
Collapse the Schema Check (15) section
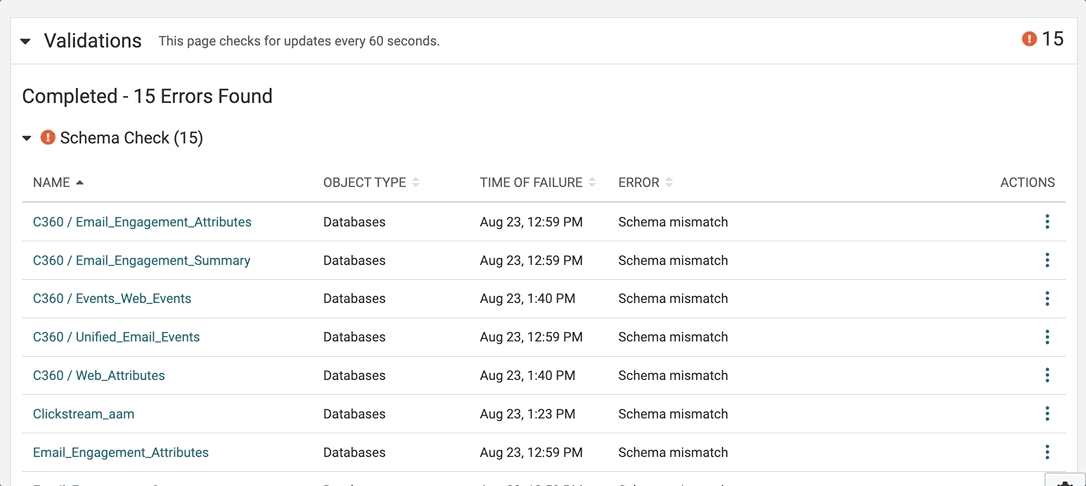[27, 138]
